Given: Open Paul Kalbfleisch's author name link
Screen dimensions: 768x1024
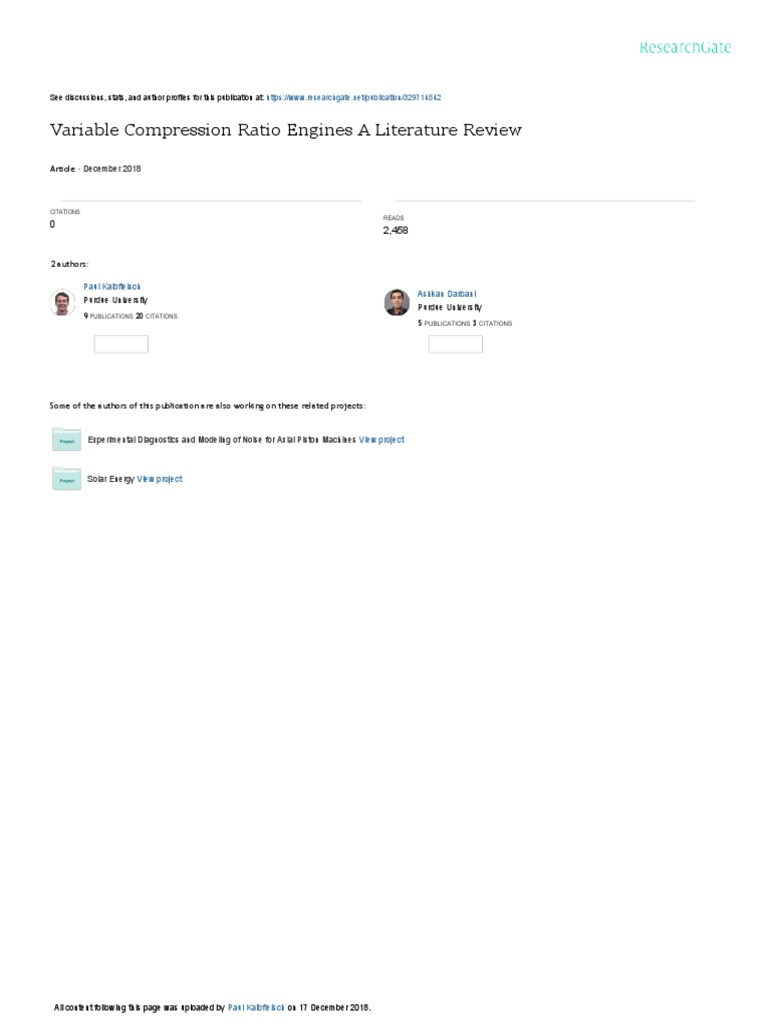Looking at the screenshot, I should pos(112,286).
